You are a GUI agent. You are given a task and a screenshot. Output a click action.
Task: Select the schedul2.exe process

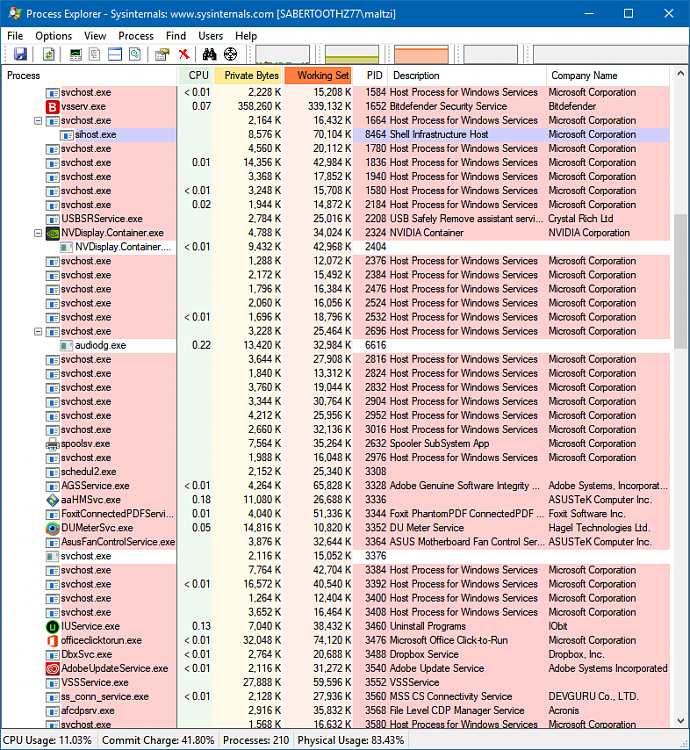[336, 472]
